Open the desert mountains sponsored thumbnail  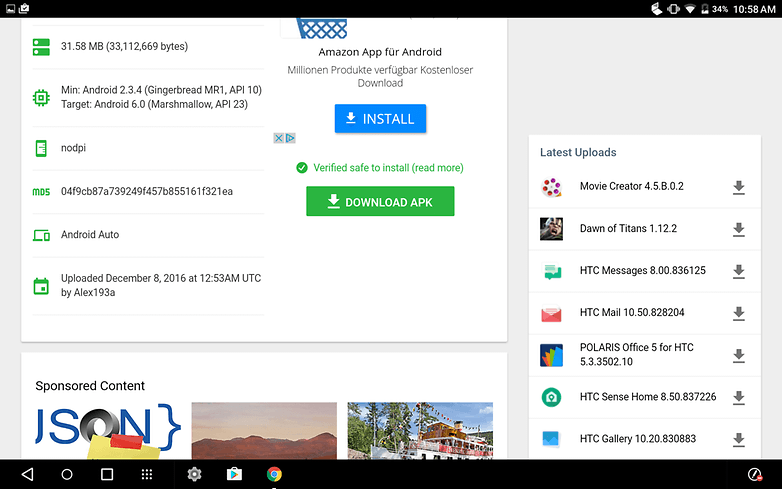coord(264,430)
